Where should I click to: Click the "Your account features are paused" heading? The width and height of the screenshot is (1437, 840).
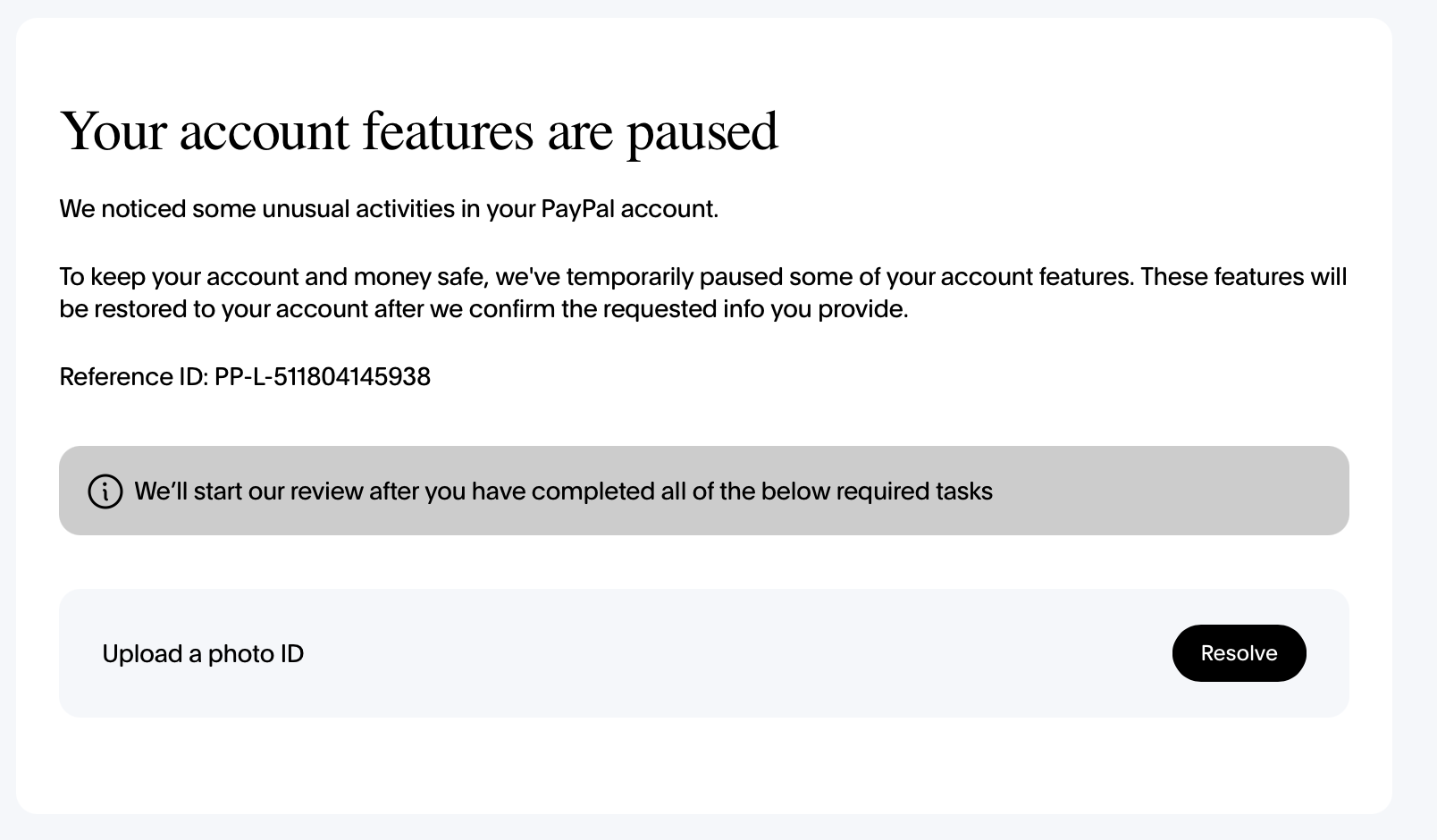click(418, 132)
